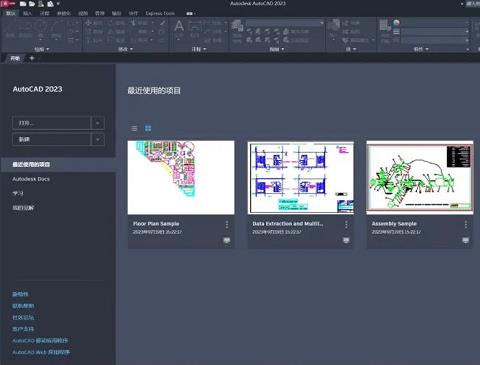Expand the dropdown arrow beside 新建

tap(98, 139)
